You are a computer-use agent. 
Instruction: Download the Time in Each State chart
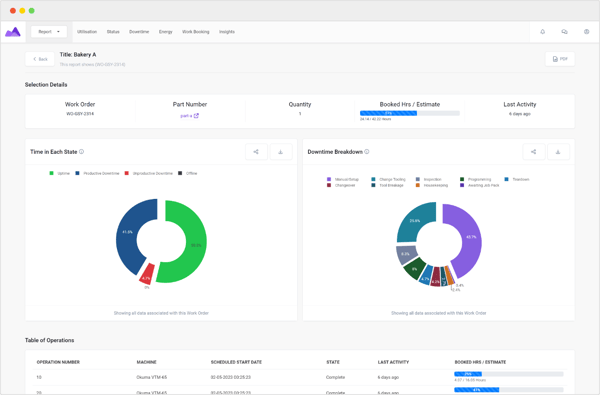point(281,152)
